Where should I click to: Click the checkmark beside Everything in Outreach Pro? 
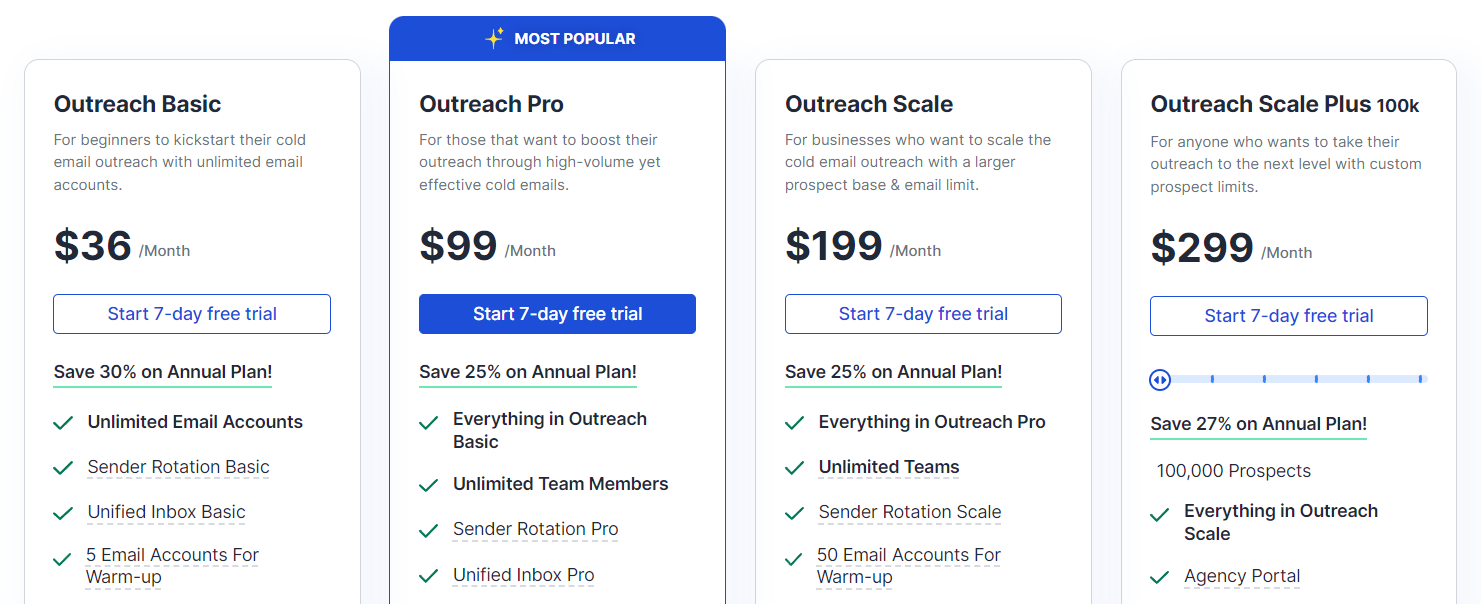point(794,422)
